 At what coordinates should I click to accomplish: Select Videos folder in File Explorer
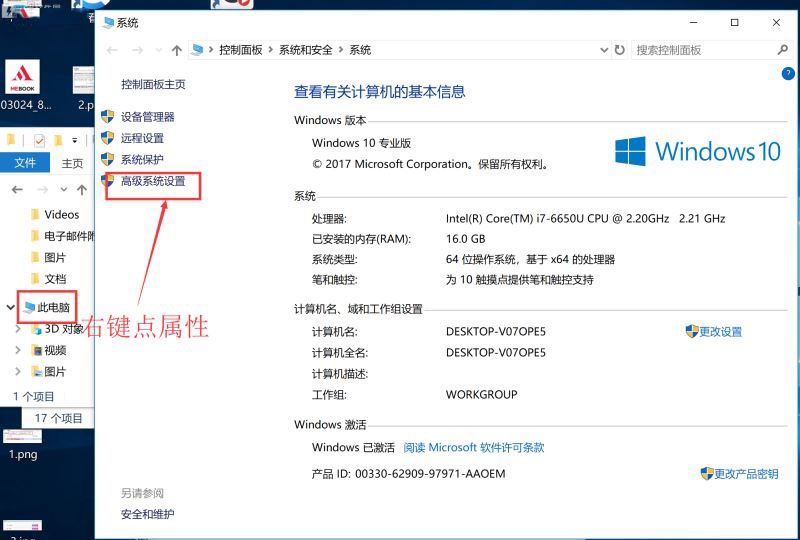click(61, 215)
